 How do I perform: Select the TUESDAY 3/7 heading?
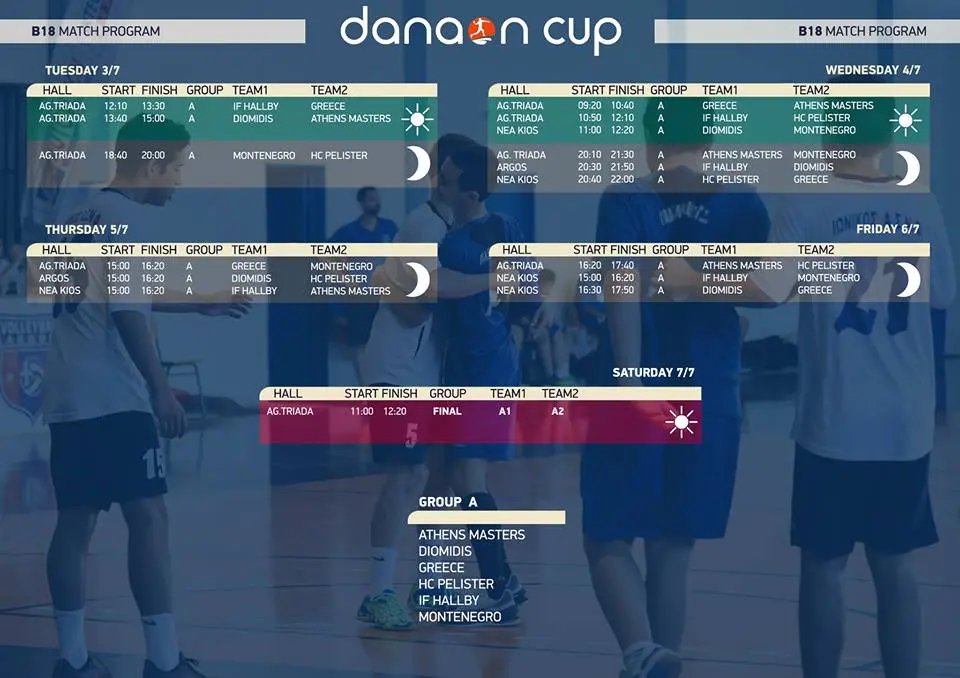click(x=83, y=70)
